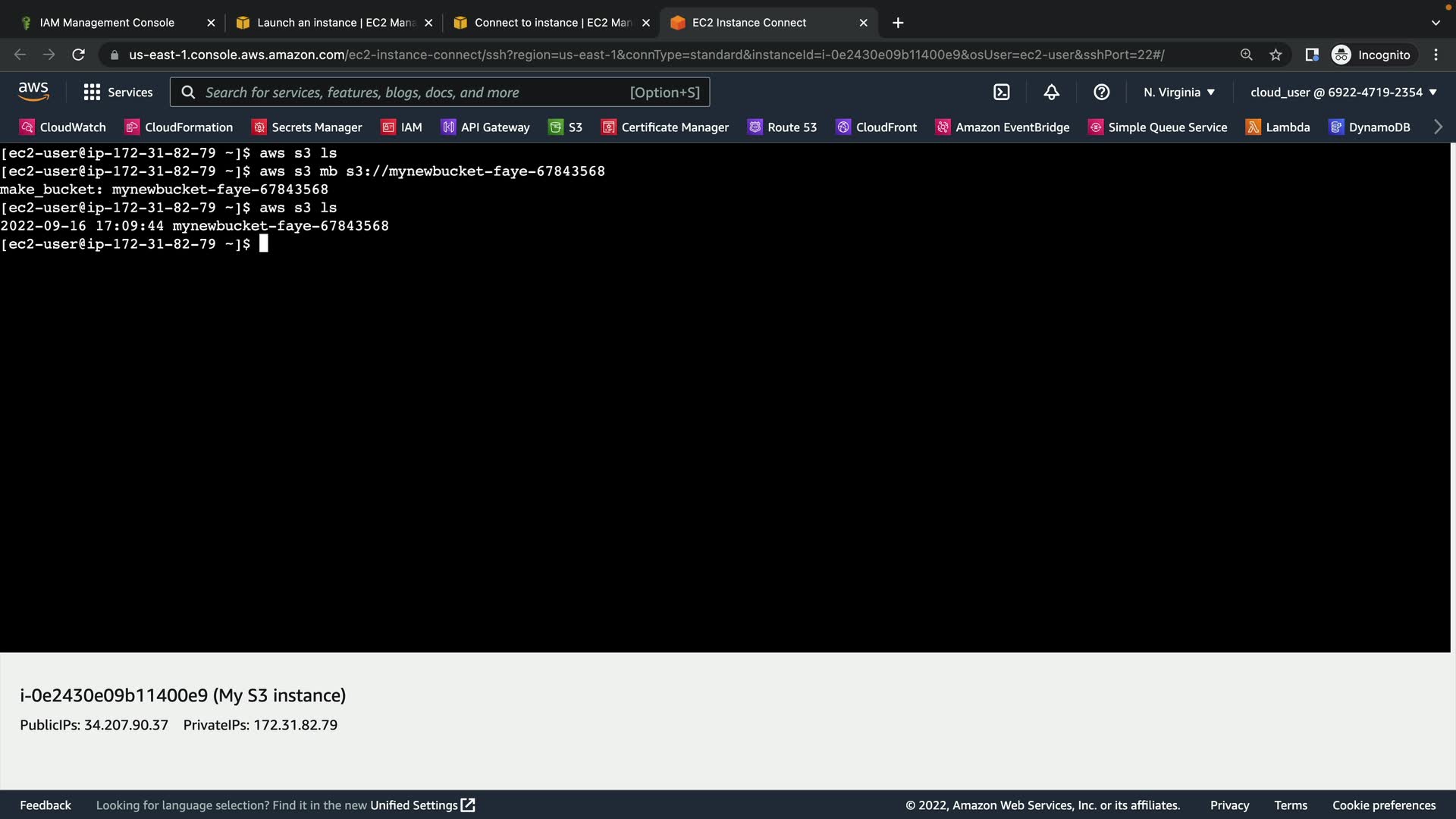The width and height of the screenshot is (1456, 819).
Task: Open the S3 service shortcut
Action: pyautogui.click(x=566, y=127)
